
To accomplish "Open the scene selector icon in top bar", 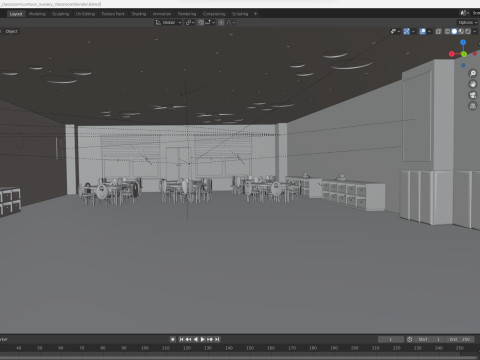I will click(x=464, y=13).
